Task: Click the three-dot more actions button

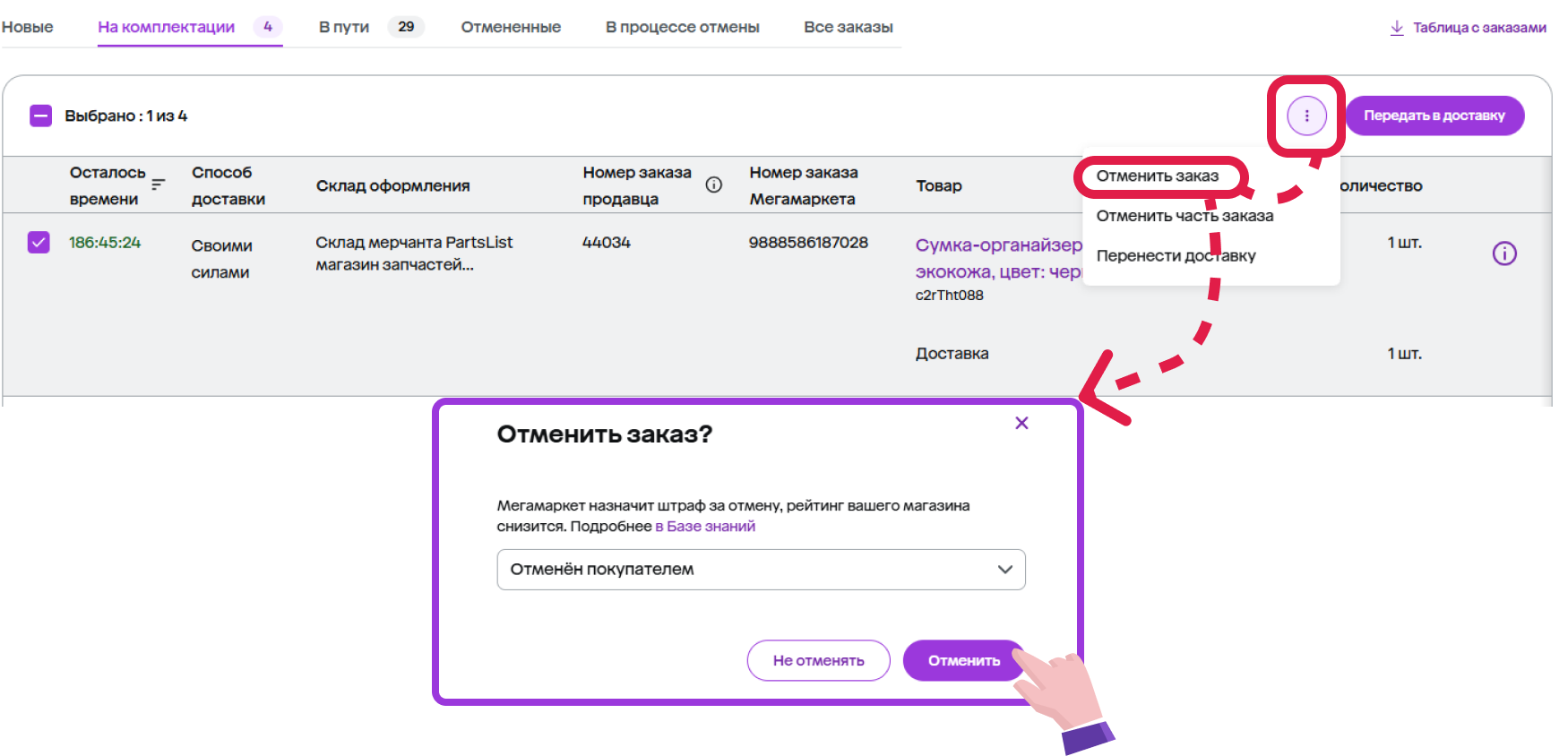Action: (x=1306, y=116)
